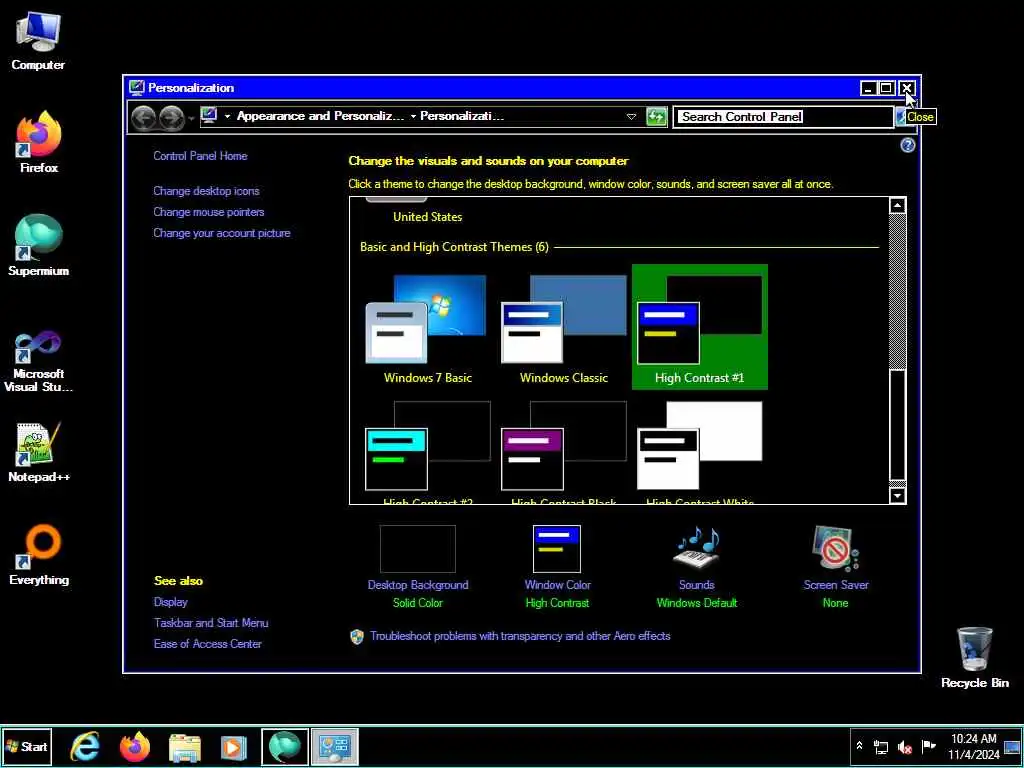Select the Supermium desktop shortcut
The width and height of the screenshot is (1024, 768).
click(x=38, y=246)
